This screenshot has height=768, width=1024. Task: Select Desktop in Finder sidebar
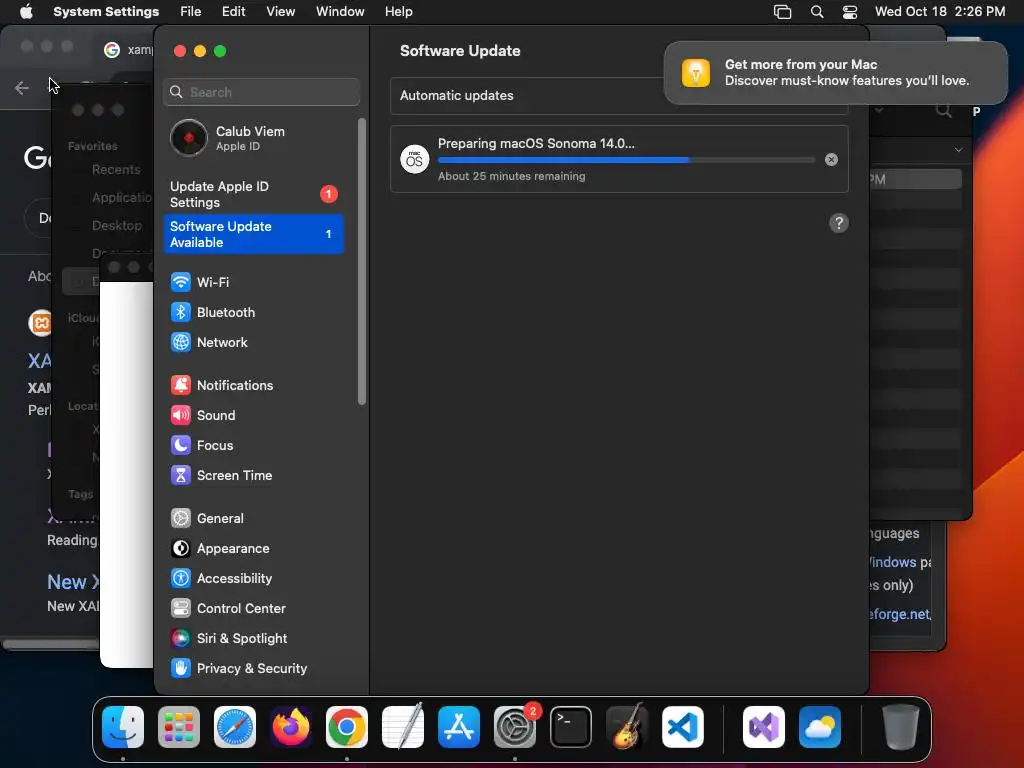116,225
